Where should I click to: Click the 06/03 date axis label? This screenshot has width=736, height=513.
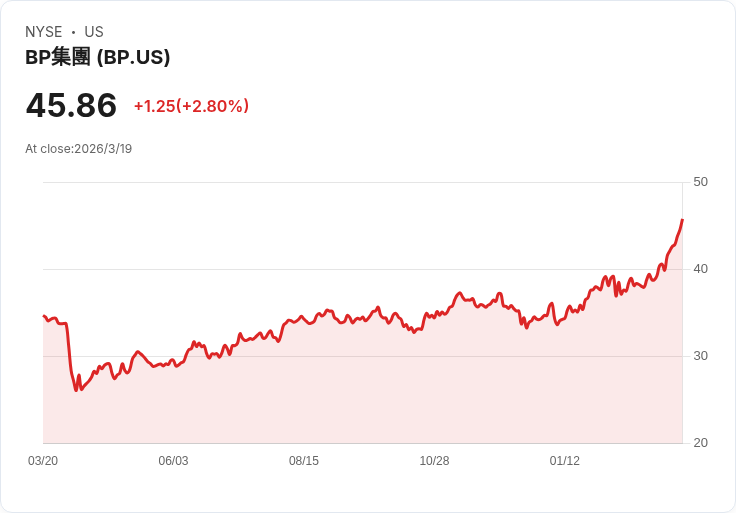point(173,460)
